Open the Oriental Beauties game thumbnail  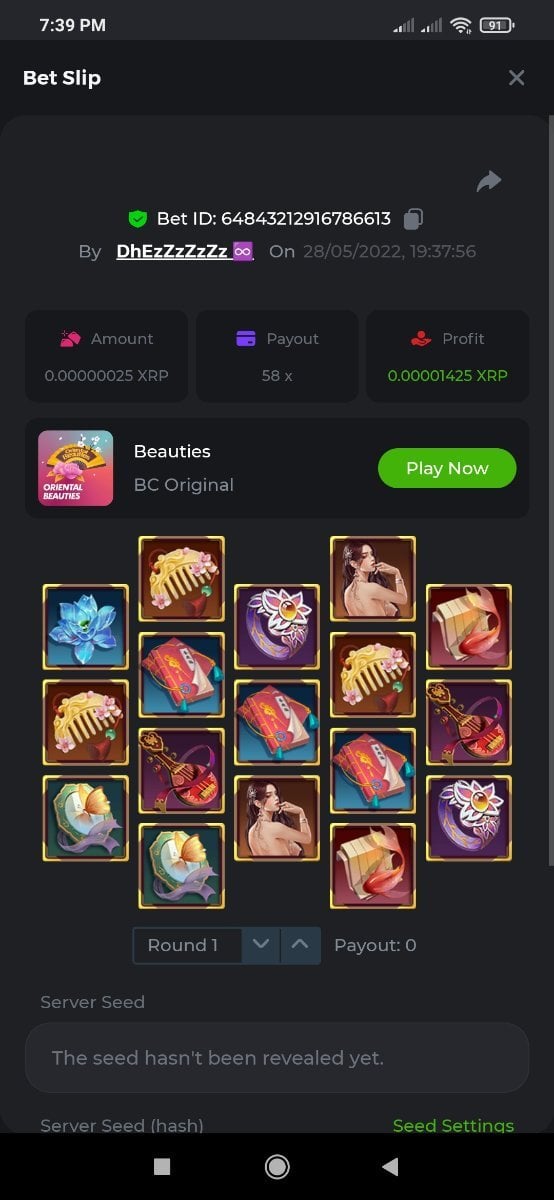pos(76,468)
